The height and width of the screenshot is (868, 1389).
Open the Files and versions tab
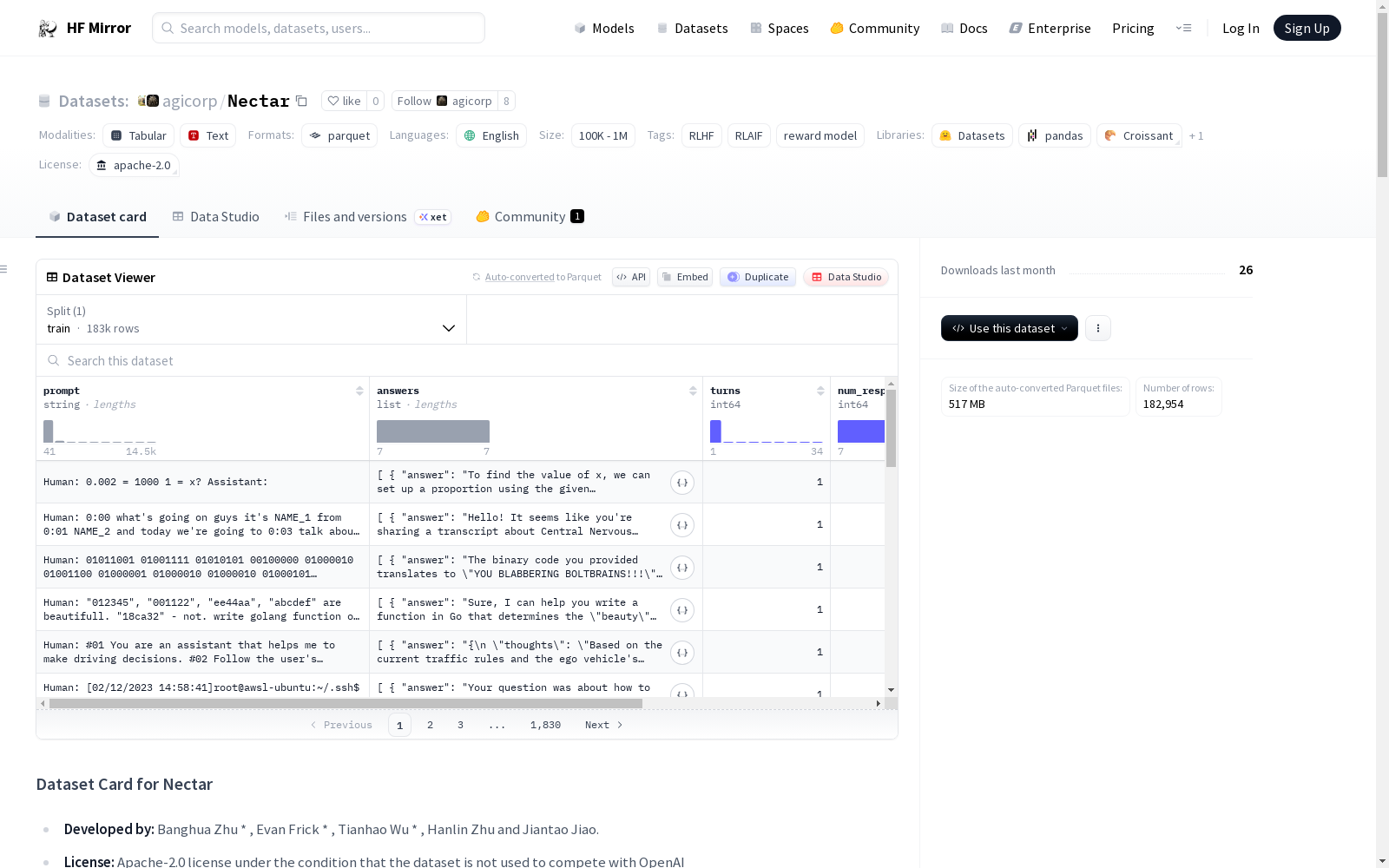click(366, 217)
